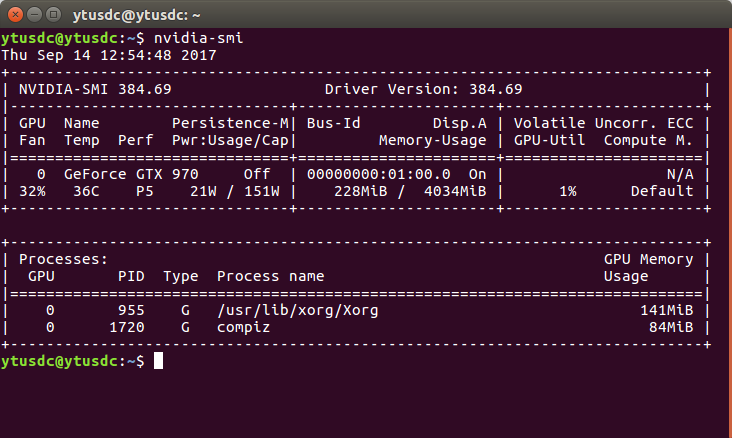
Task: Click the 'Processes:' section label
Action: [63, 259]
